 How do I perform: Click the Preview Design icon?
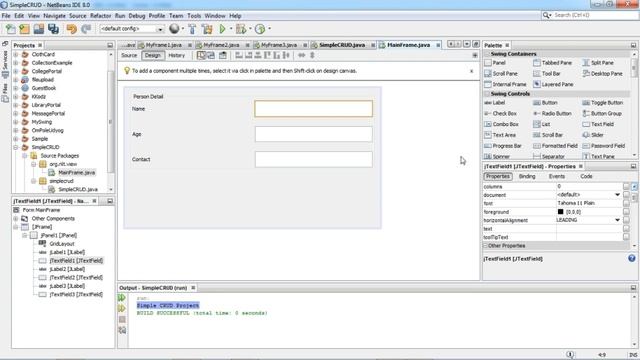[x=223, y=55]
